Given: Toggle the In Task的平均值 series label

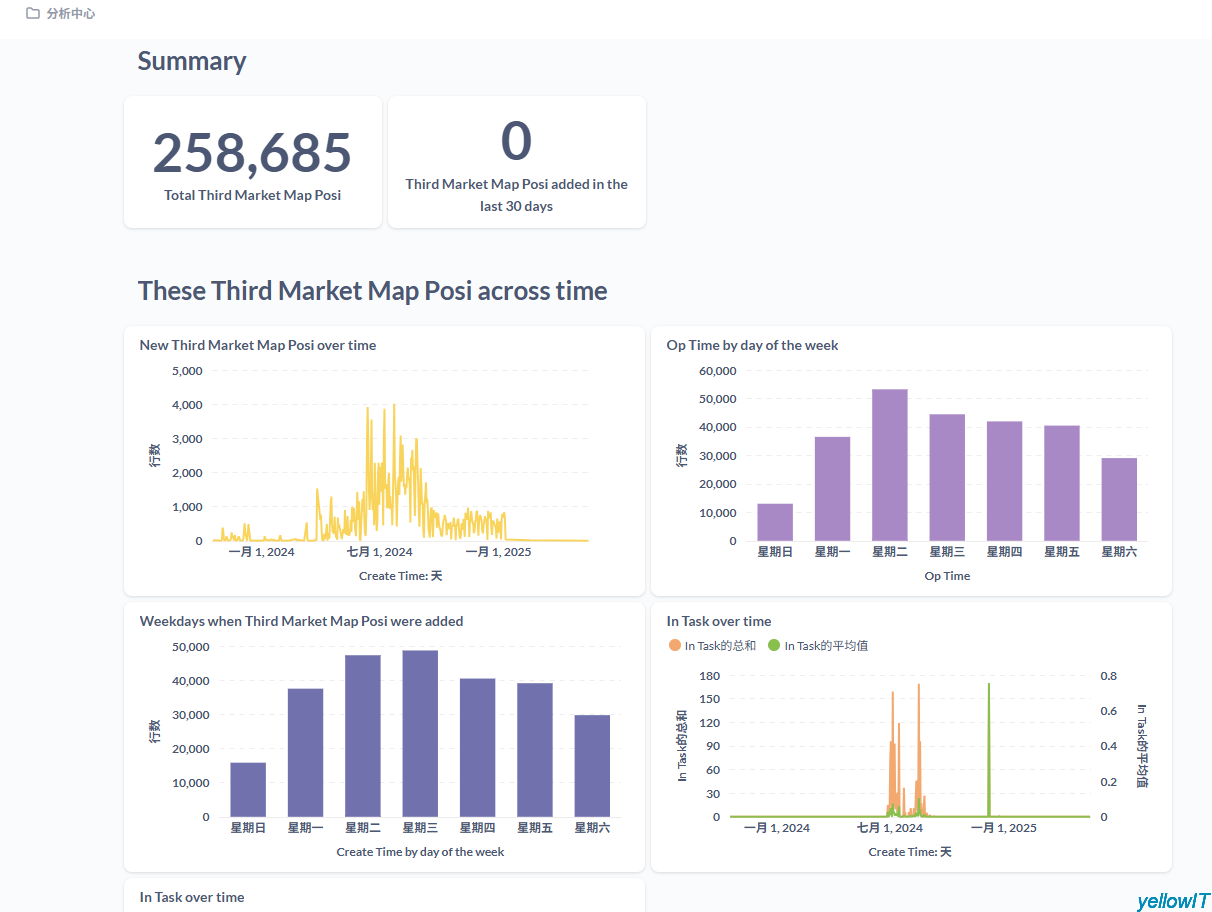Looking at the screenshot, I should coord(826,646).
